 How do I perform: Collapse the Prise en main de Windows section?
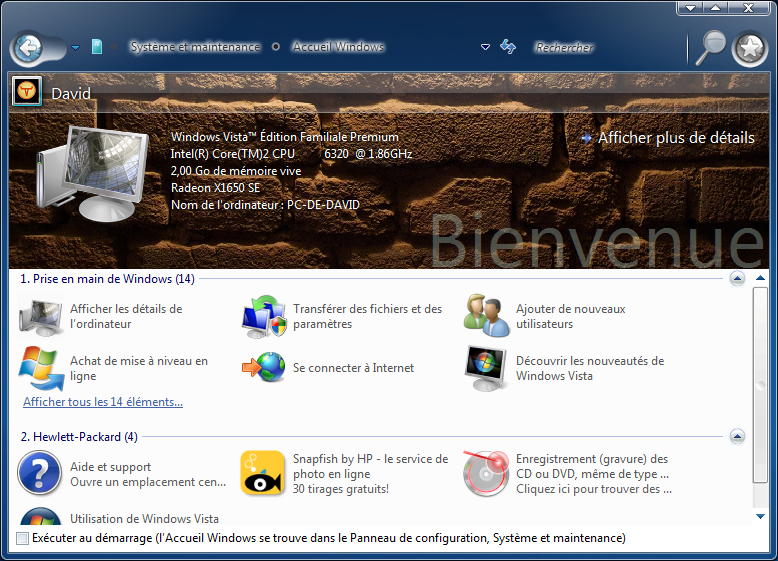point(737,279)
